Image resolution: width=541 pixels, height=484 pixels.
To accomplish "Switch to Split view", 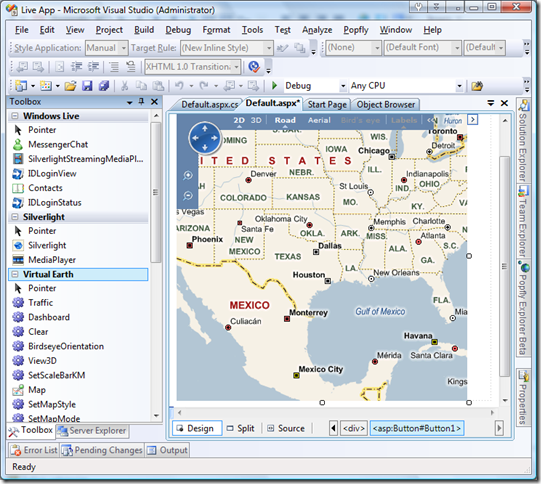I will (240, 428).
